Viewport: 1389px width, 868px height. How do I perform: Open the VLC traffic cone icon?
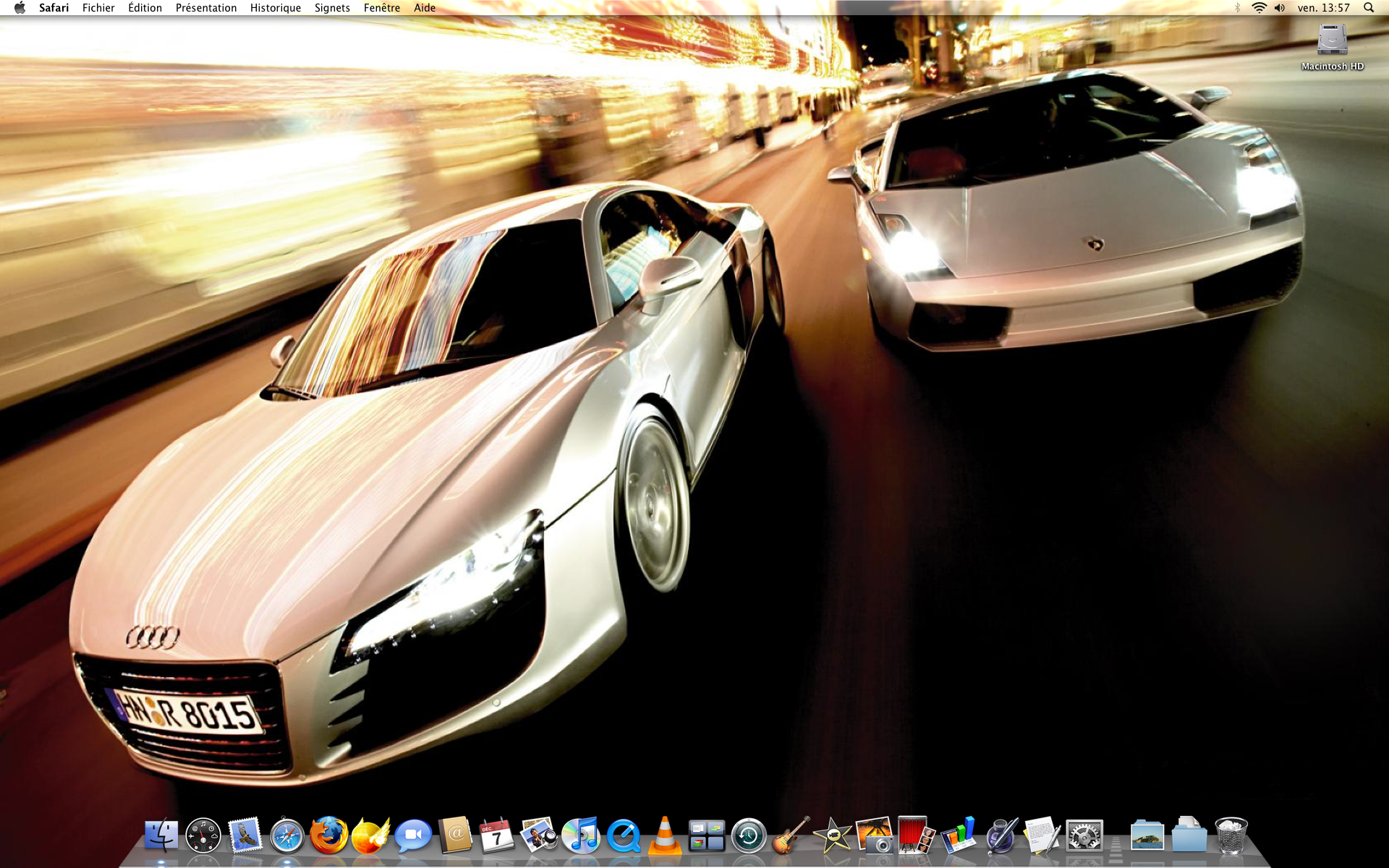click(x=665, y=835)
